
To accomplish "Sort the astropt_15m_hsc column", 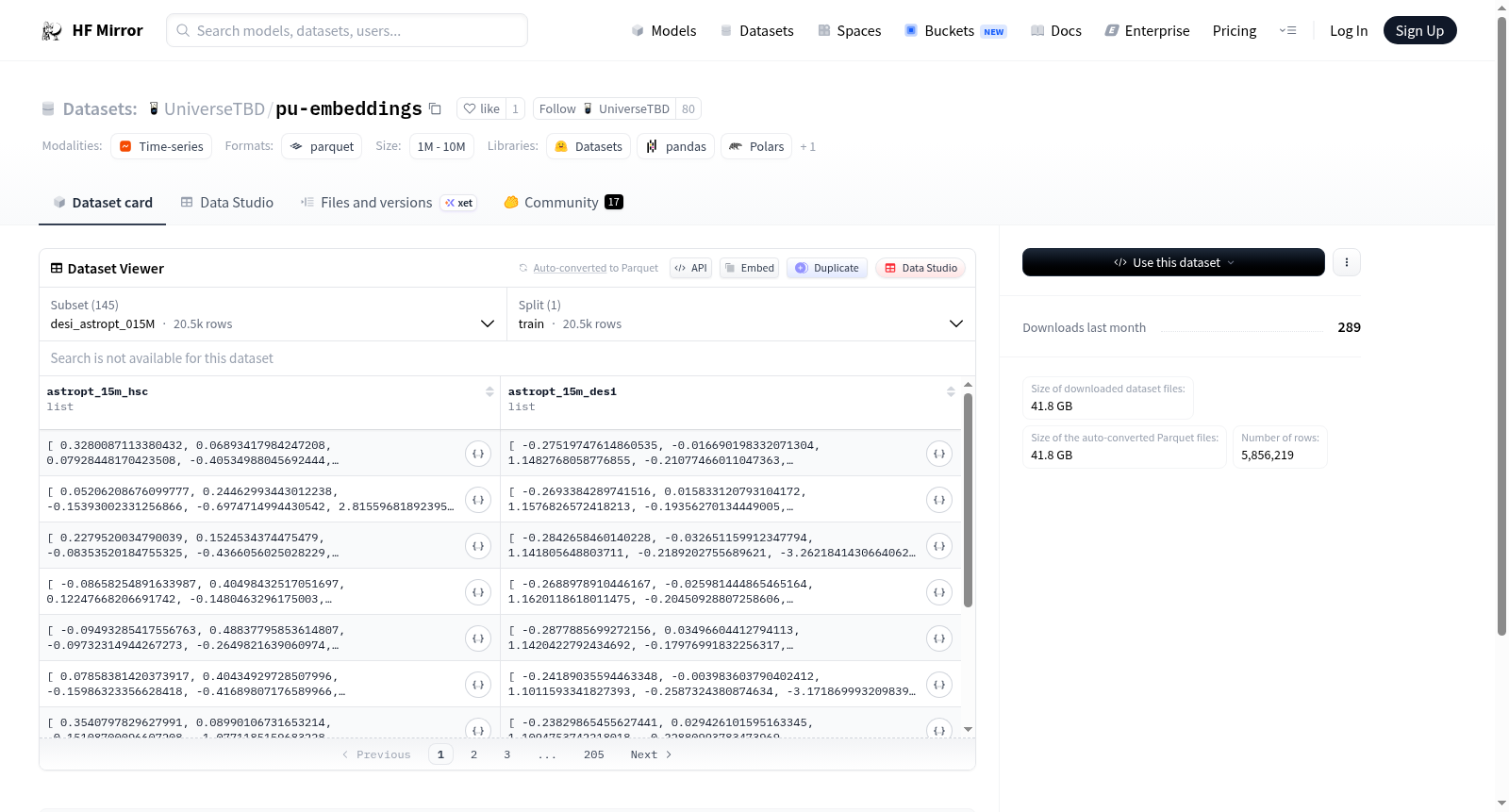I will coord(489,391).
